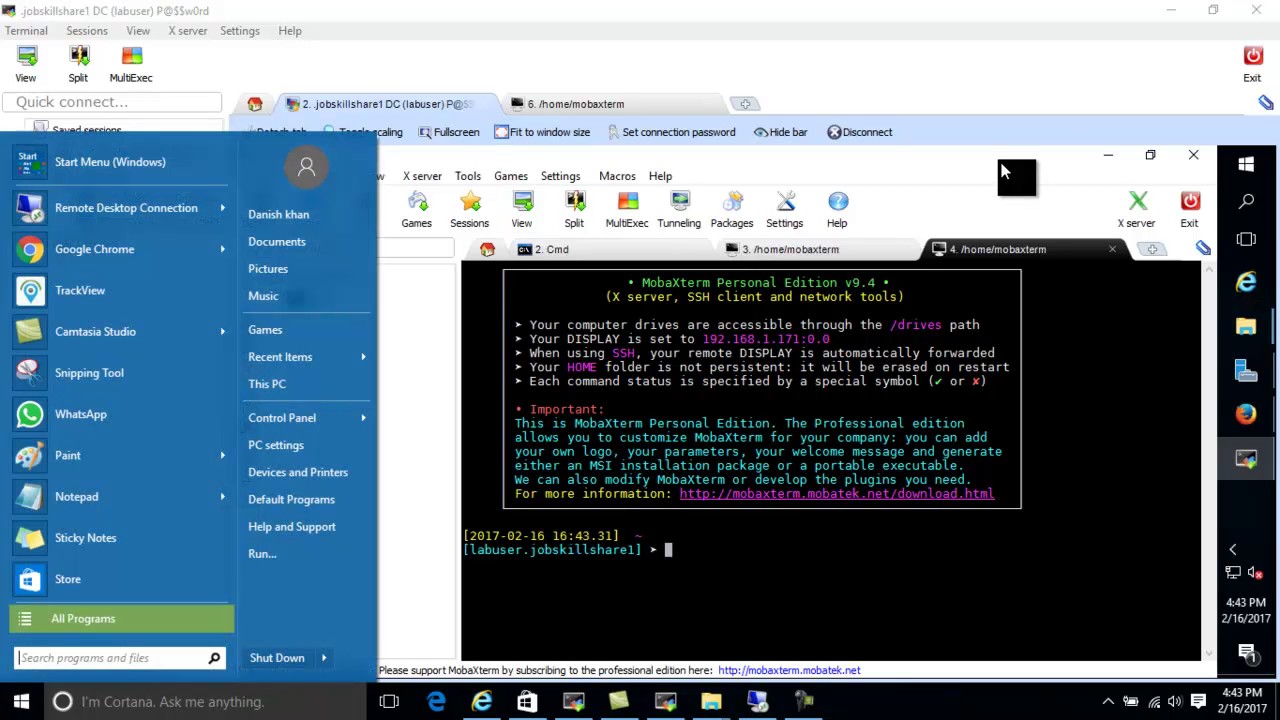This screenshot has width=1280, height=720.
Task: Expand Notepad recent files arrow
Action: click(x=222, y=497)
